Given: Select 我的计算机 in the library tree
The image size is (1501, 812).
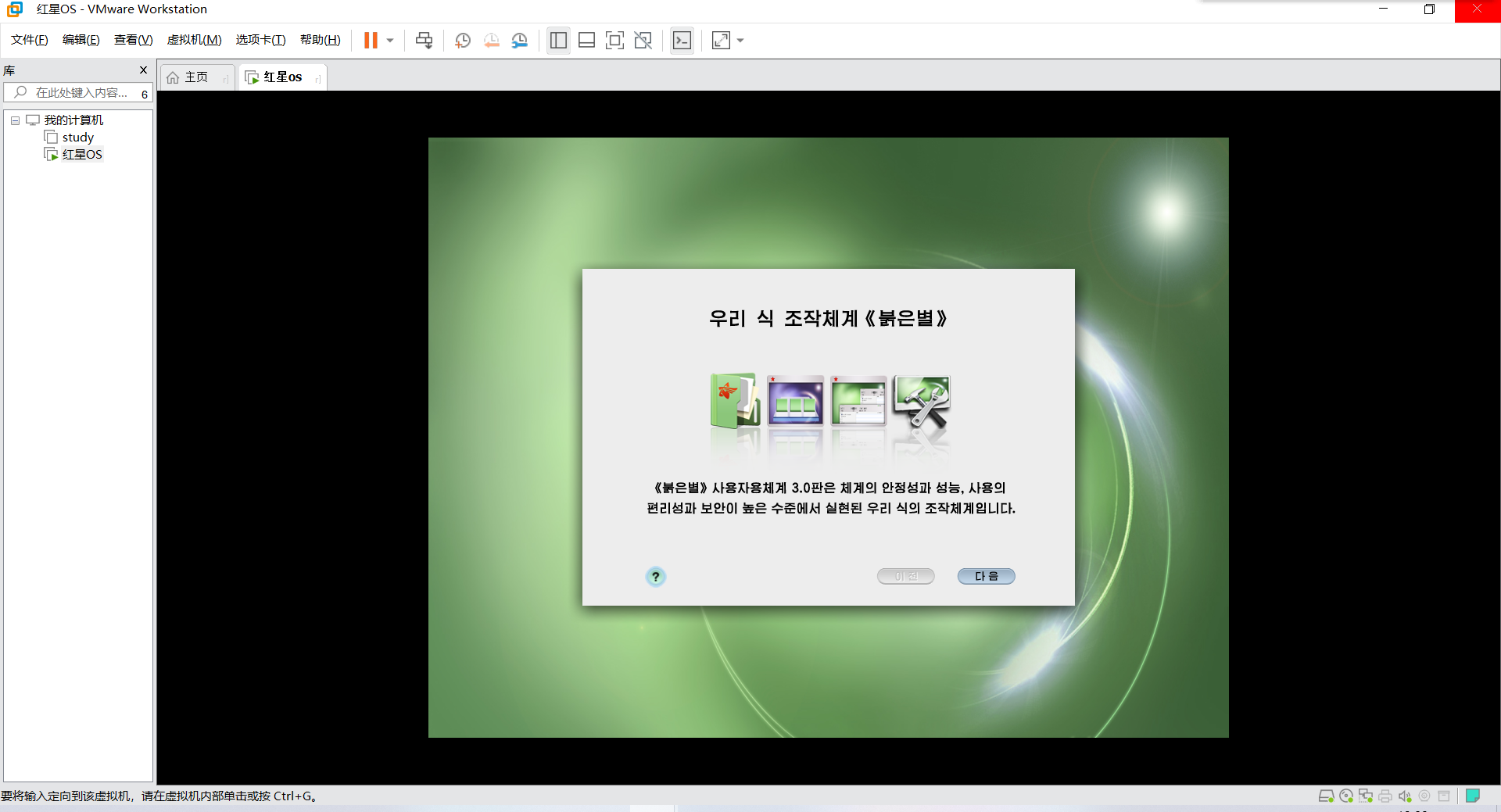Looking at the screenshot, I should 73,120.
